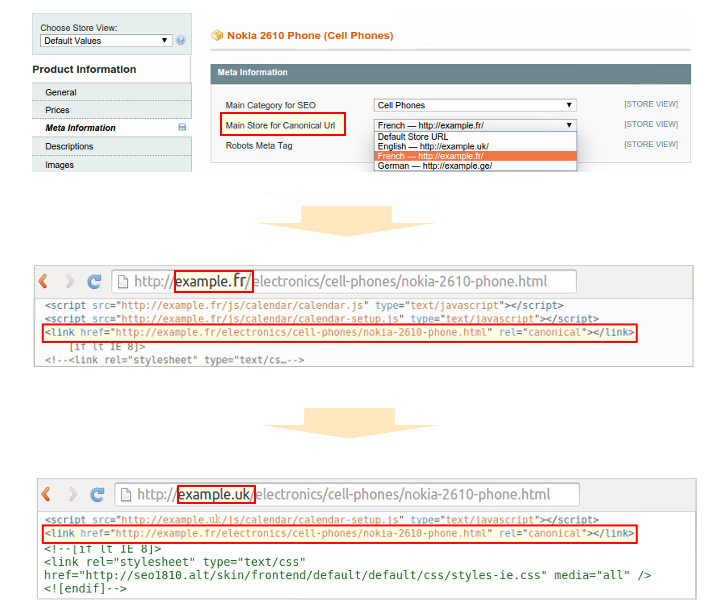Choose Default Store URL option
This screenshot has height=600, width=725.
[x=475, y=137]
